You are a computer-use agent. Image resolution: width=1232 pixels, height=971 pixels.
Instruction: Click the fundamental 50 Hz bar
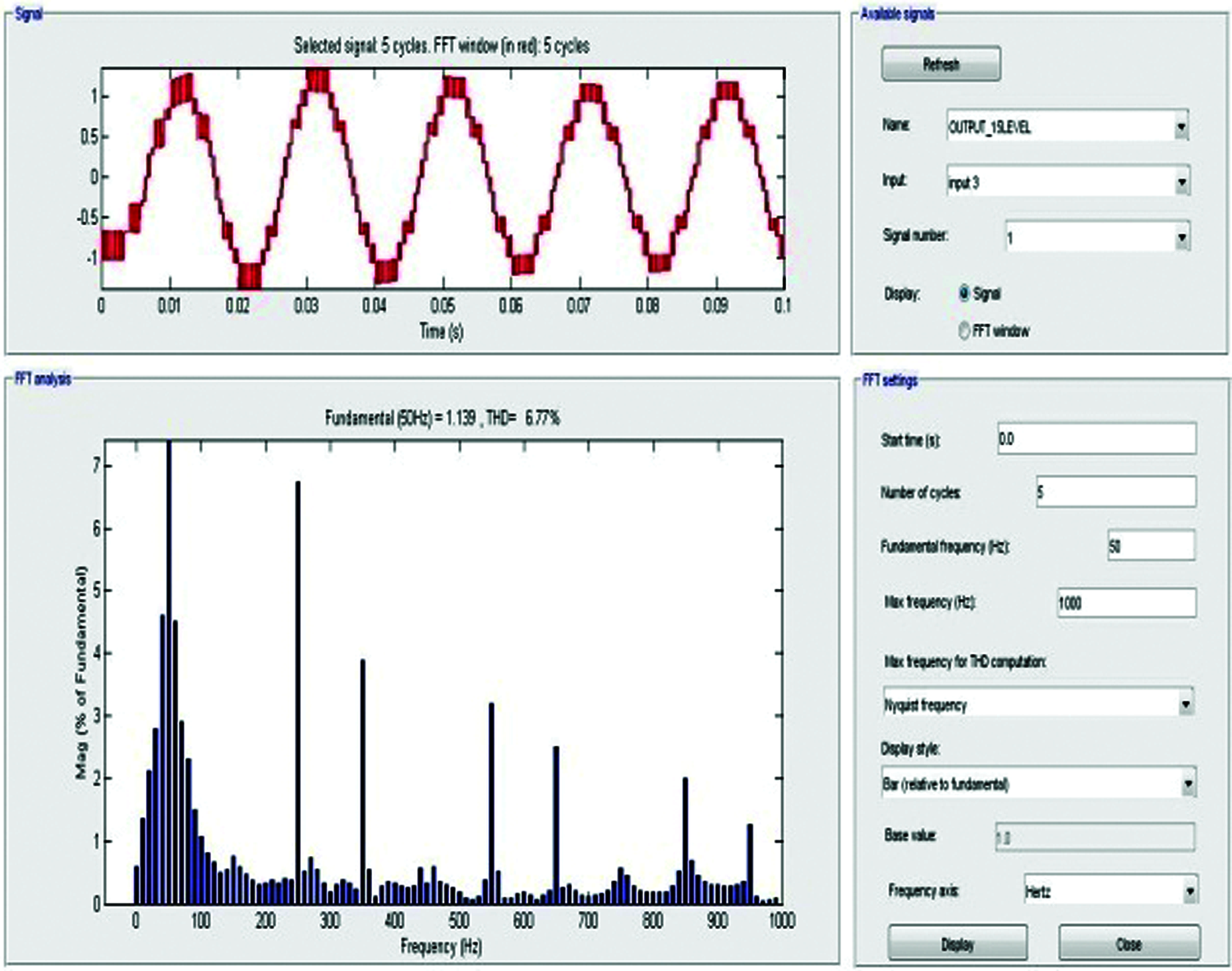(x=169, y=674)
